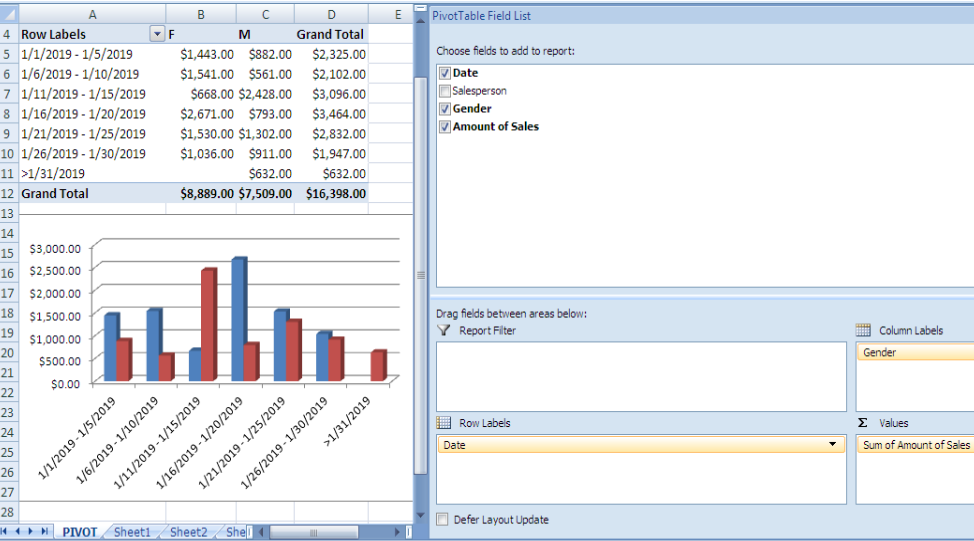Open the Date field dropdown arrow
Image resolution: width=974 pixels, height=541 pixels.
tap(832, 445)
